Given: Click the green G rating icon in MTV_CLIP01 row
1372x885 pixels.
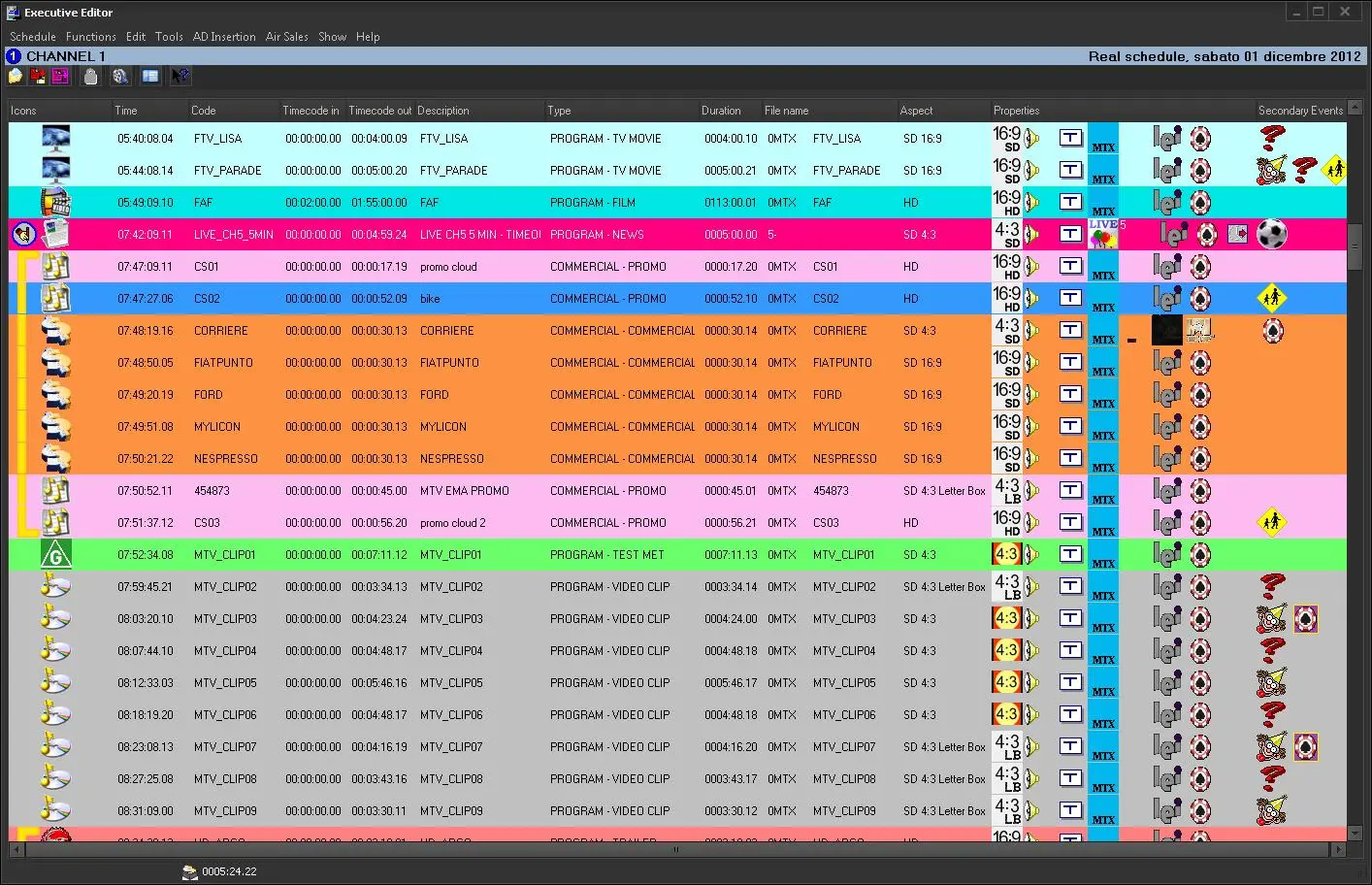Looking at the screenshot, I should (55, 554).
